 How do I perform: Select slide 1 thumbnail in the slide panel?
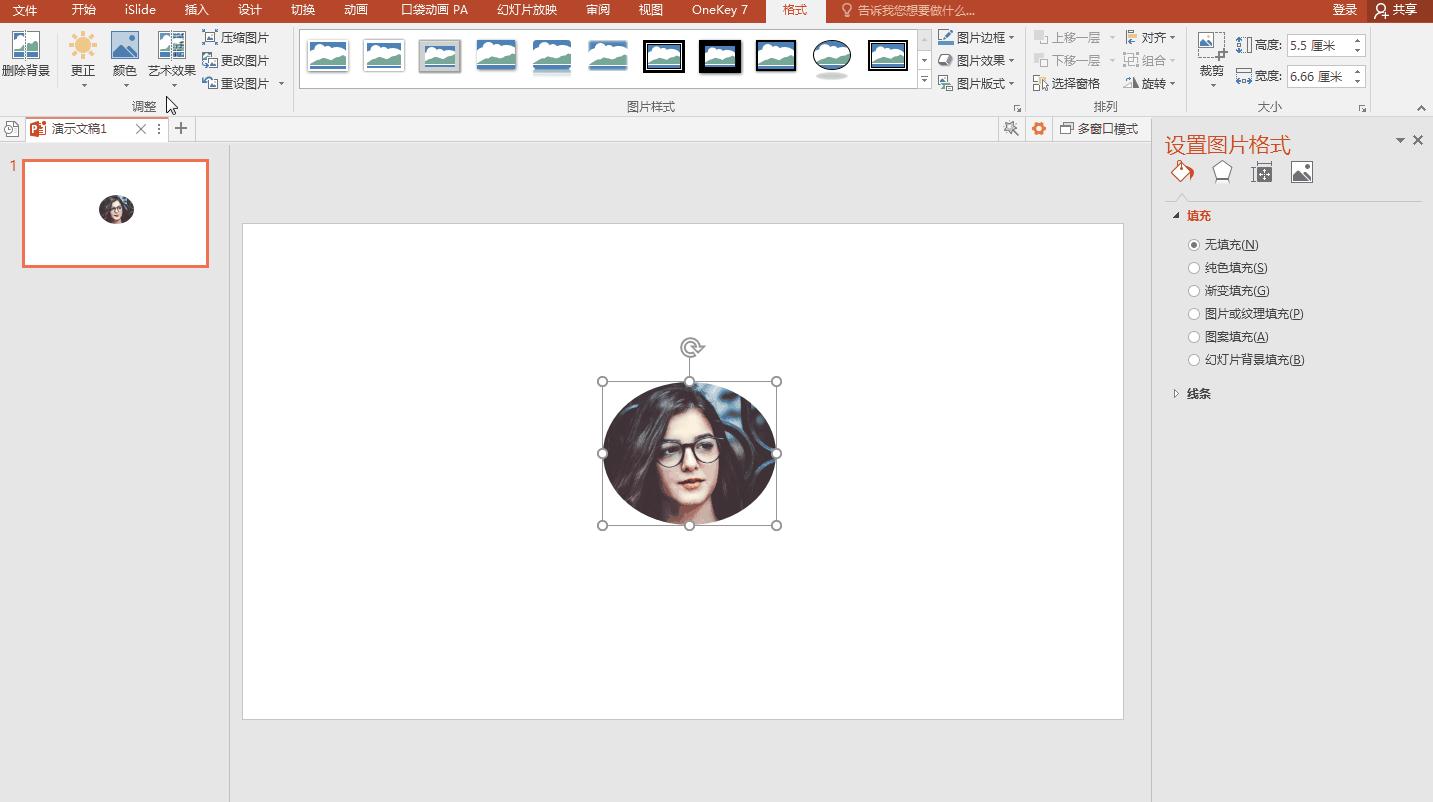click(x=116, y=213)
